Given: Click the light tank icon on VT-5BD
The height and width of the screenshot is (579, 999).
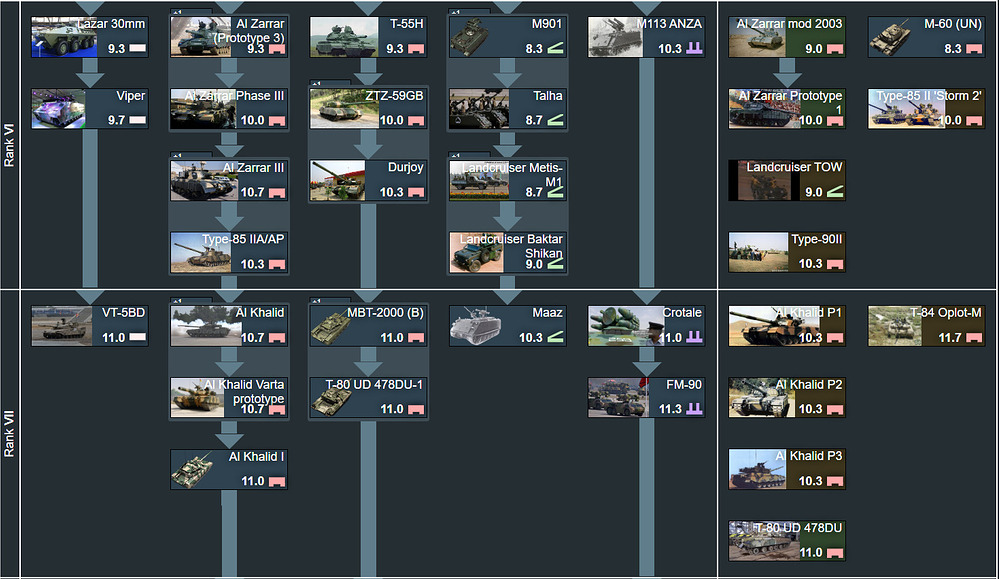Looking at the screenshot, I should tap(138, 338).
